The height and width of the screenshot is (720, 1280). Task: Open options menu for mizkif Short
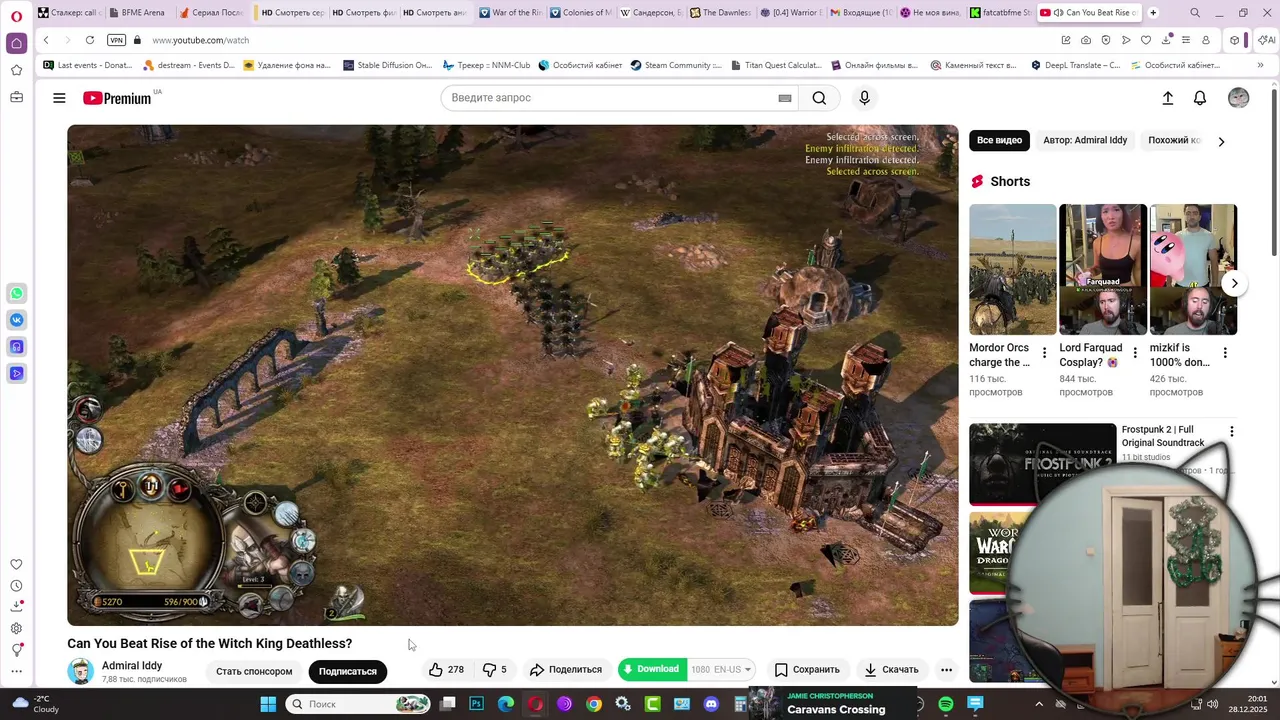point(1225,353)
